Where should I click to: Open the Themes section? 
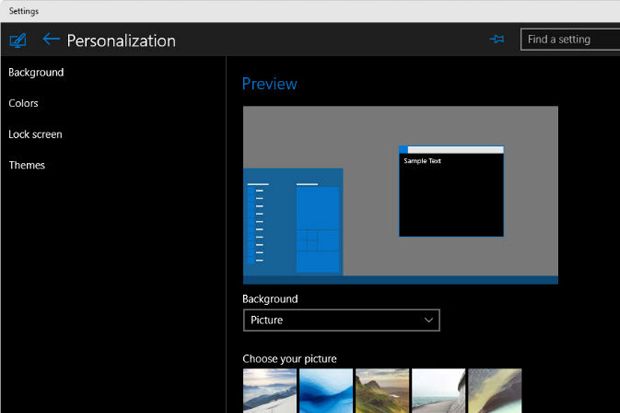pyautogui.click(x=27, y=165)
